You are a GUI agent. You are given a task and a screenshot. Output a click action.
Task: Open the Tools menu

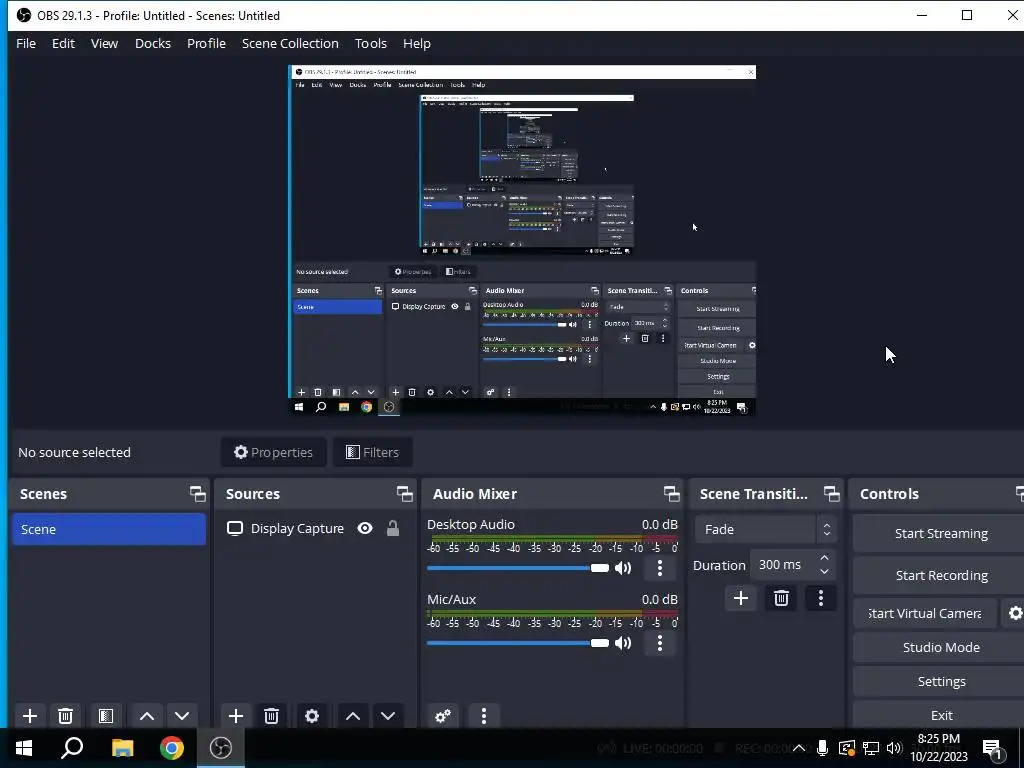[x=371, y=43]
